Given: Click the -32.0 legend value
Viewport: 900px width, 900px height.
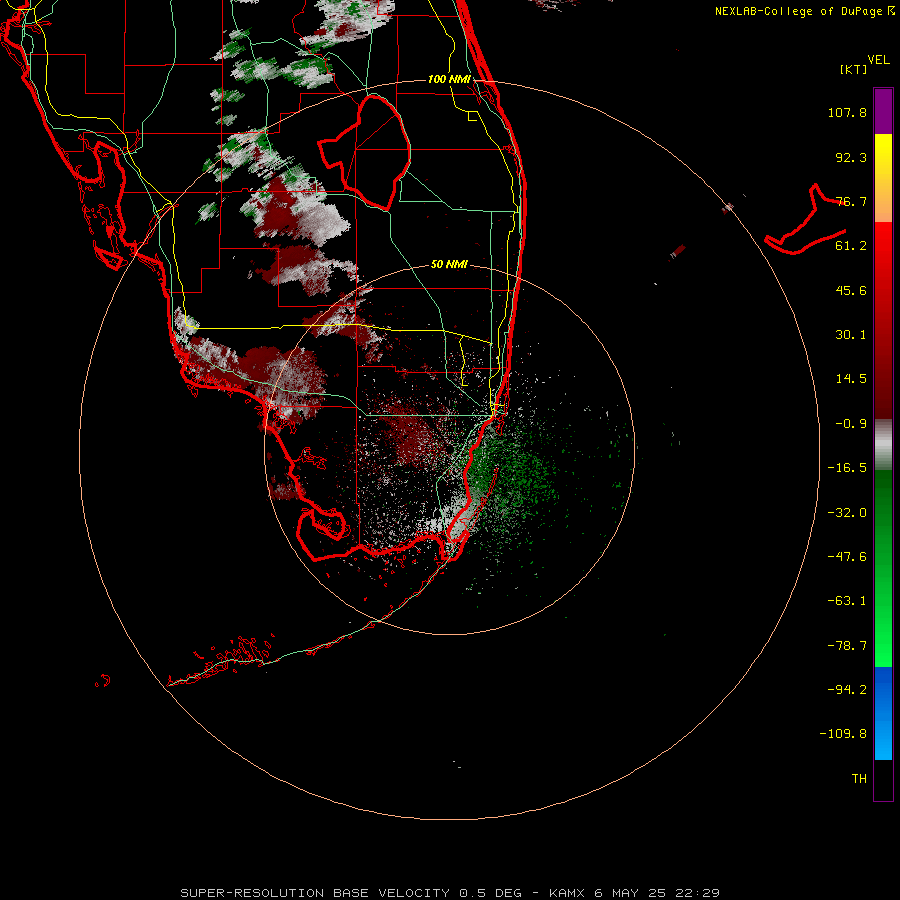Looking at the screenshot, I should [x=847, y=513].
